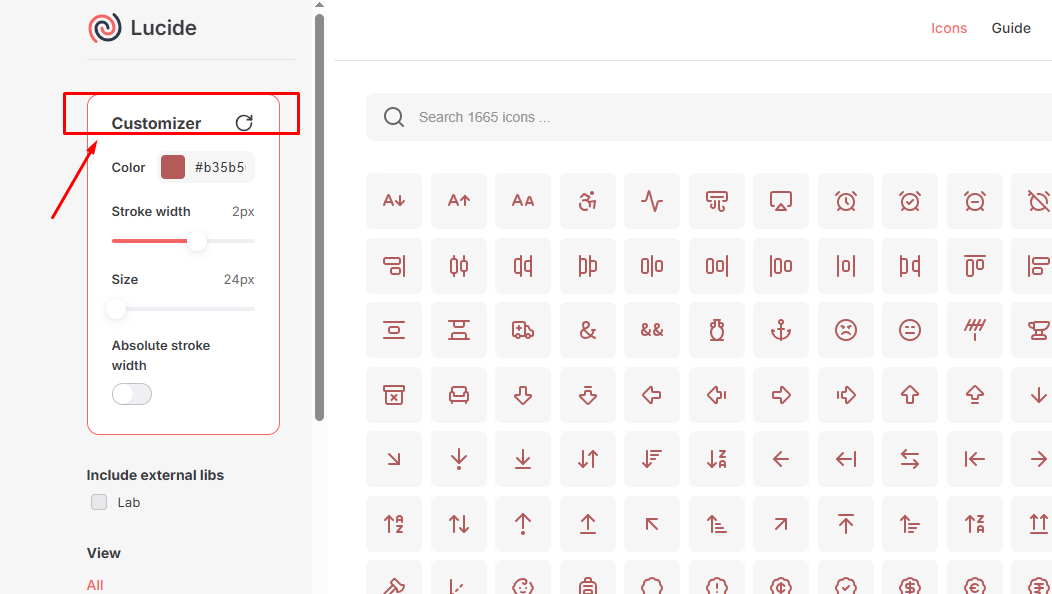Click the Ambulance icon
The image size is (1052, 594).
pyautogui.click(x=523, y=329)
